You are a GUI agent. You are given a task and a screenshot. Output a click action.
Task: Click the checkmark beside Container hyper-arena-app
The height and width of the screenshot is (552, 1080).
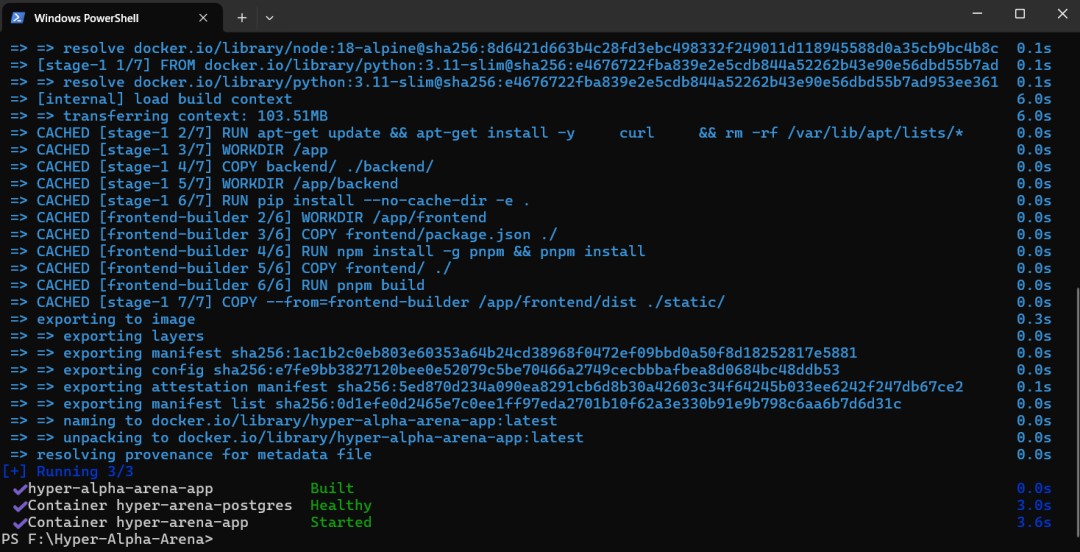(x=19, y=522)
